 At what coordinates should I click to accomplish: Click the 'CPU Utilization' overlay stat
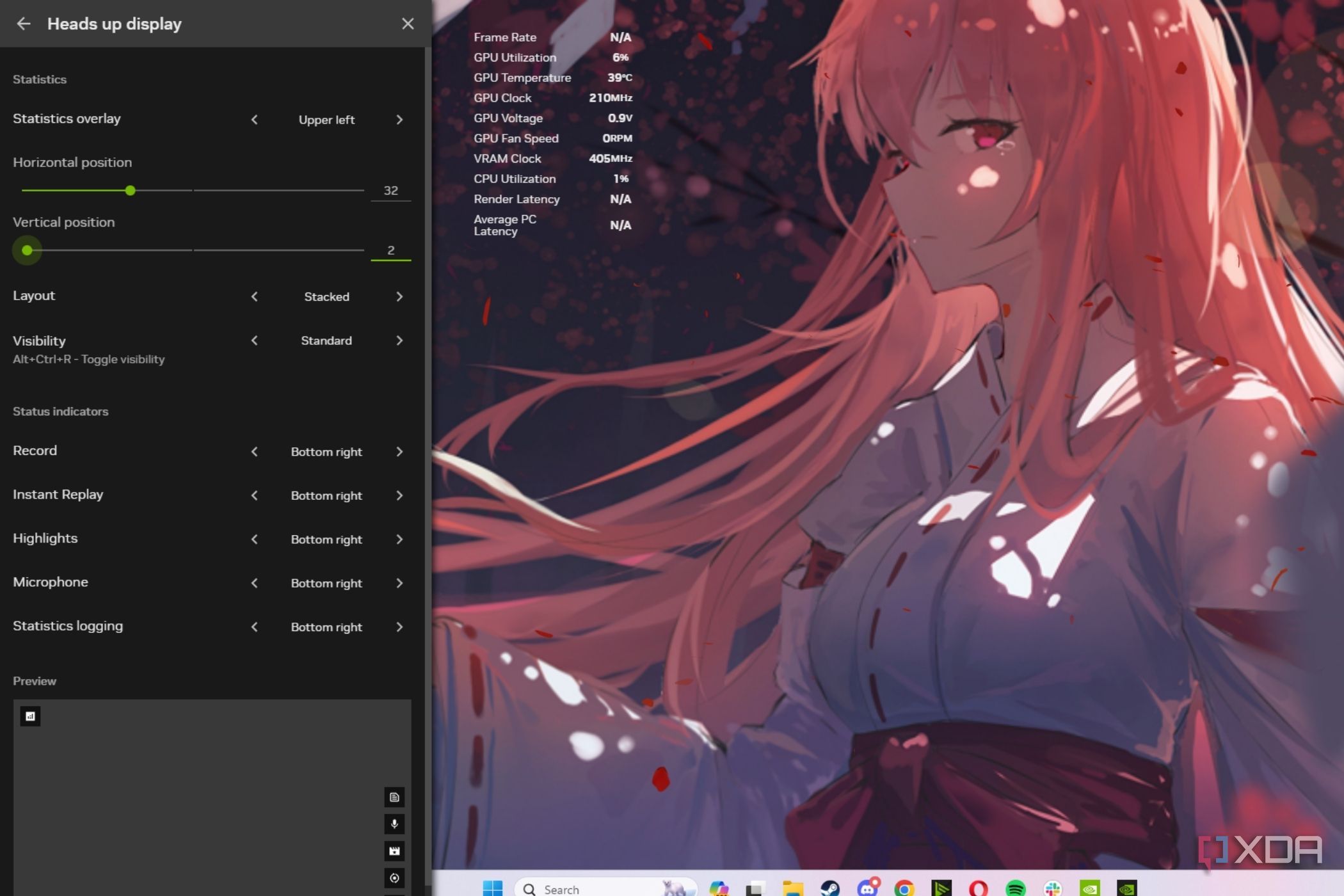[x=552, y=179]
